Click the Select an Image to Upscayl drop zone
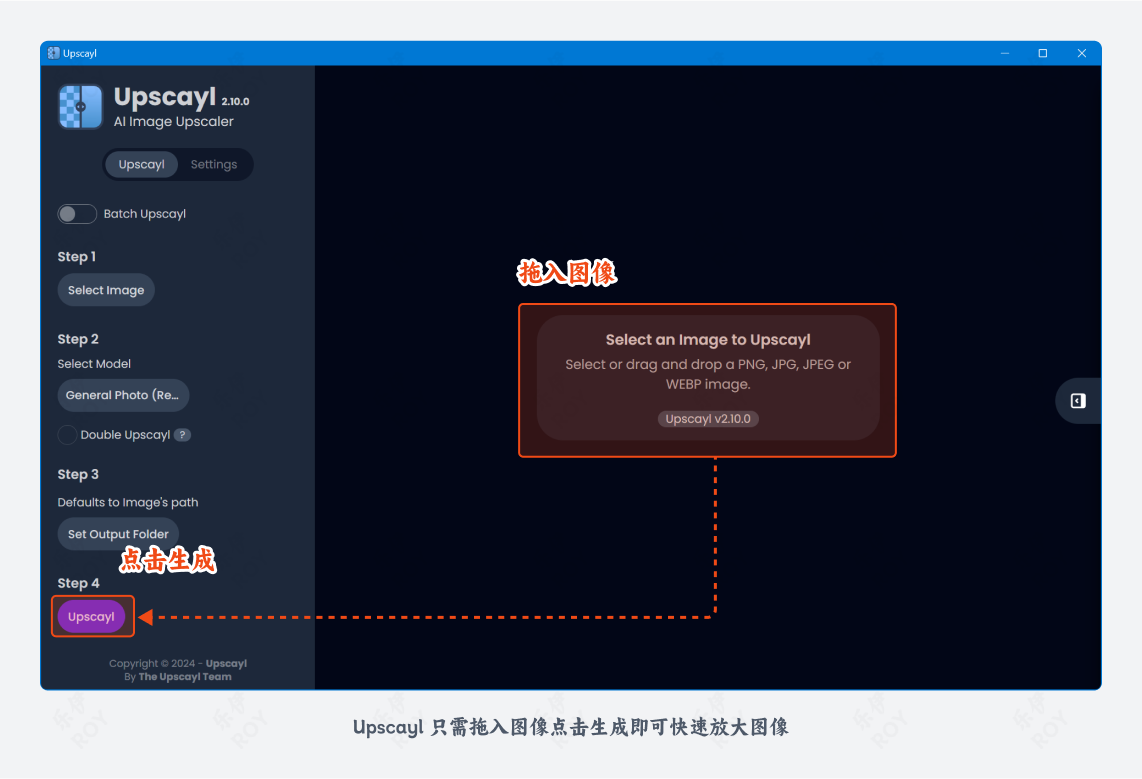This screenshot has height=779, width=1142. tap(707, 380)
